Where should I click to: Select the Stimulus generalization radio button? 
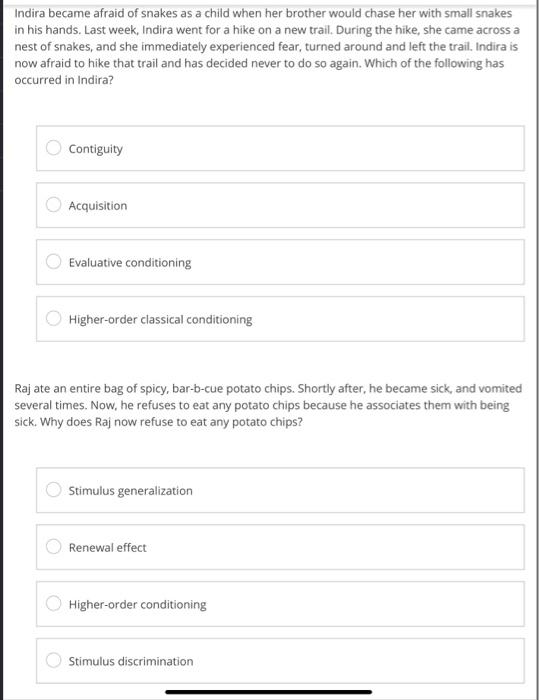[54, 490]
